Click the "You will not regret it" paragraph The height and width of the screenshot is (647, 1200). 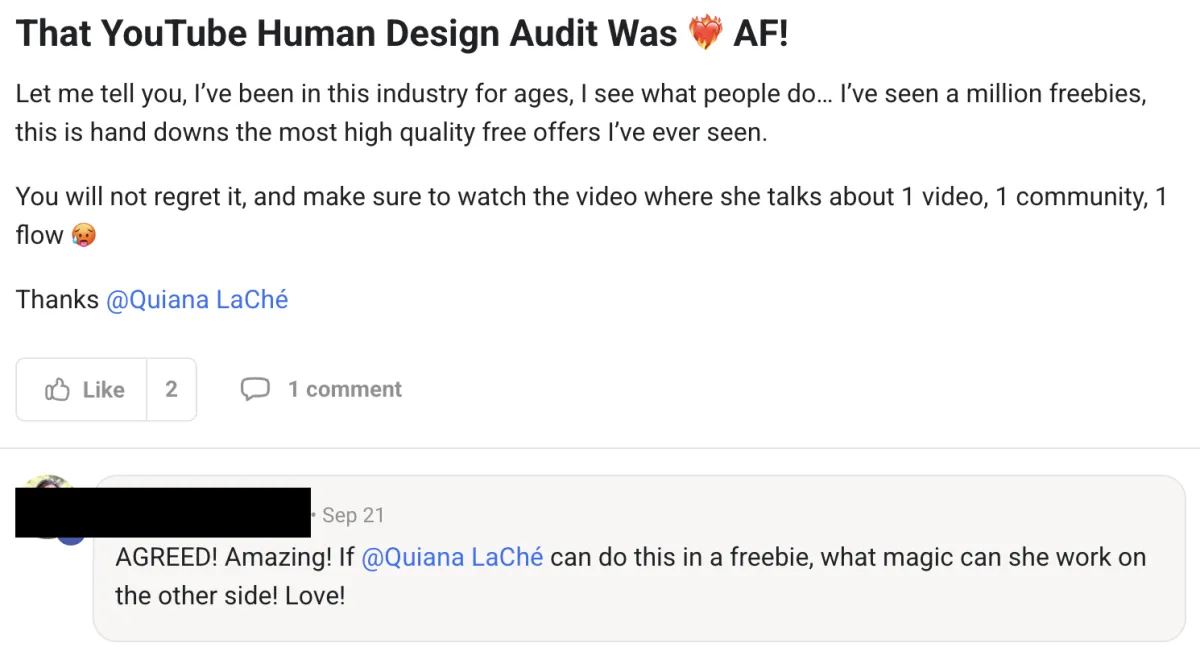(x=591, y=216)
